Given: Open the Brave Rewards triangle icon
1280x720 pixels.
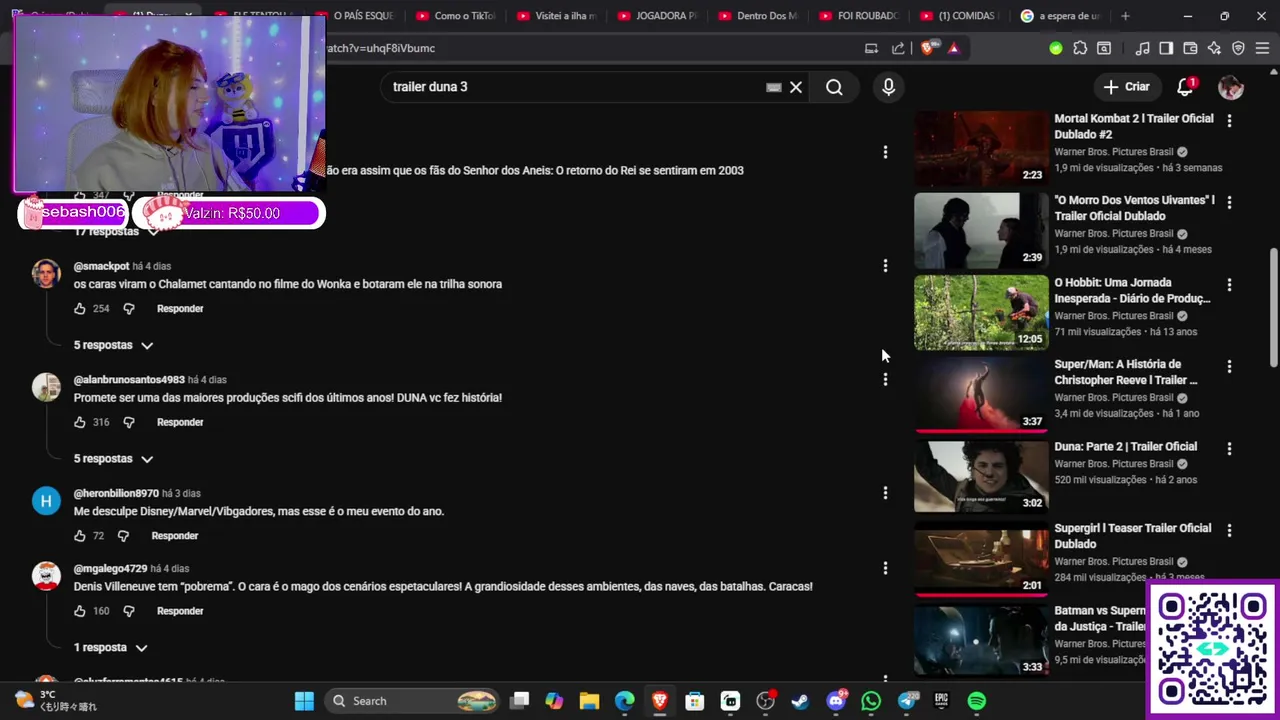Looking at the screenshot, I should pos(953,48).
